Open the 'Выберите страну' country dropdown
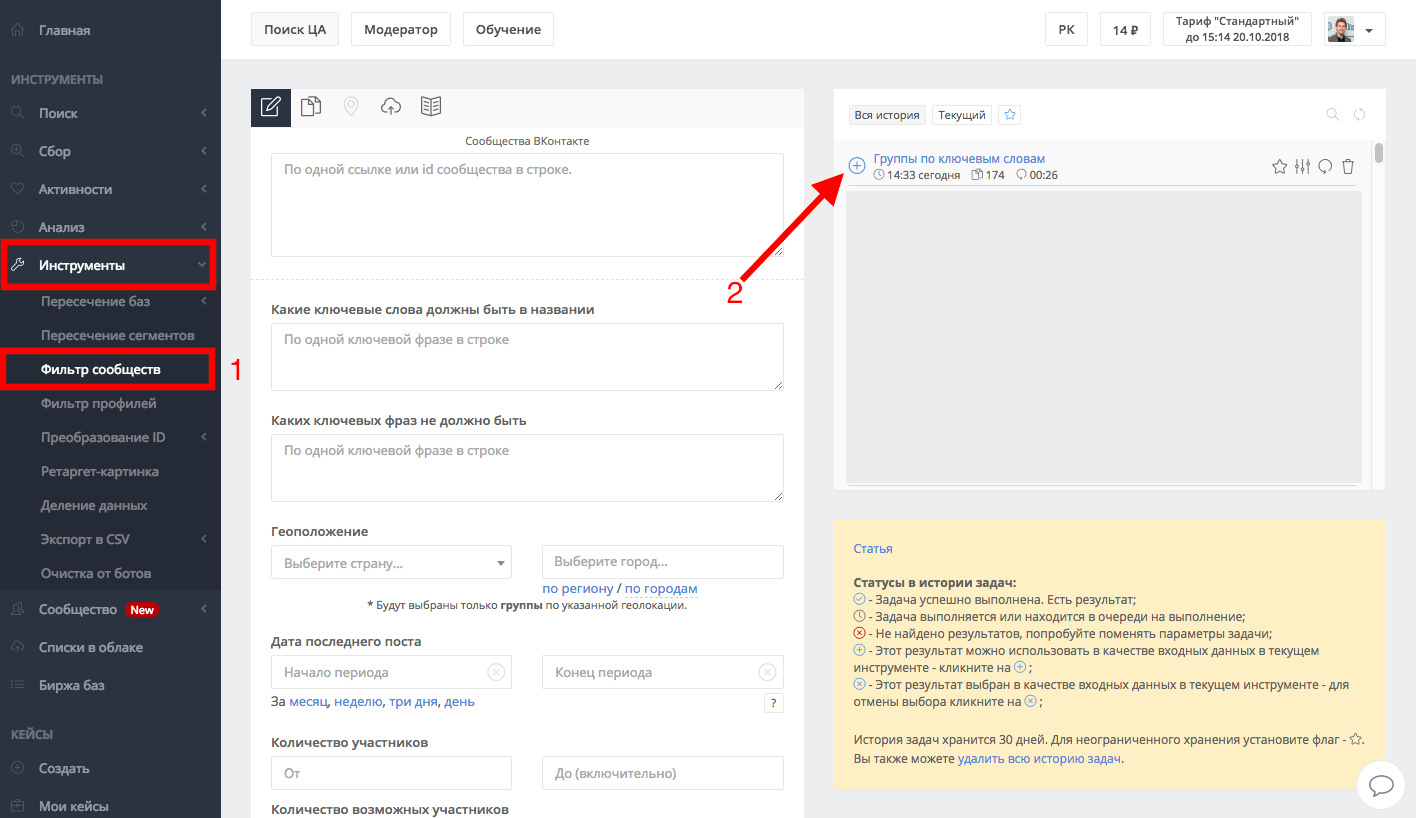Viewport: 1416px width, 818px height. click(x=391, y=562)
